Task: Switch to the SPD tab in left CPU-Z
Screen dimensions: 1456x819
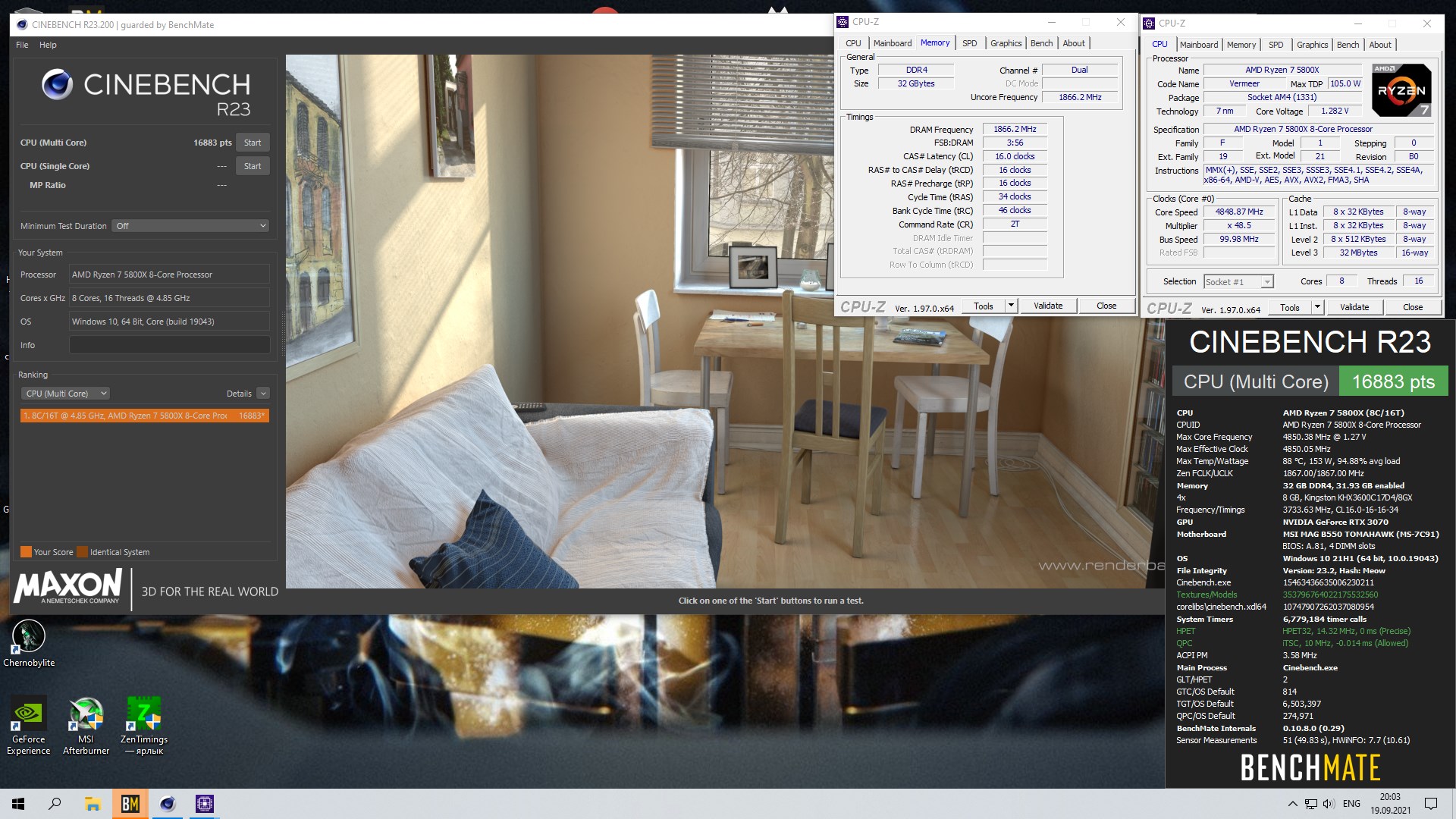Action: tap(969, 43)
